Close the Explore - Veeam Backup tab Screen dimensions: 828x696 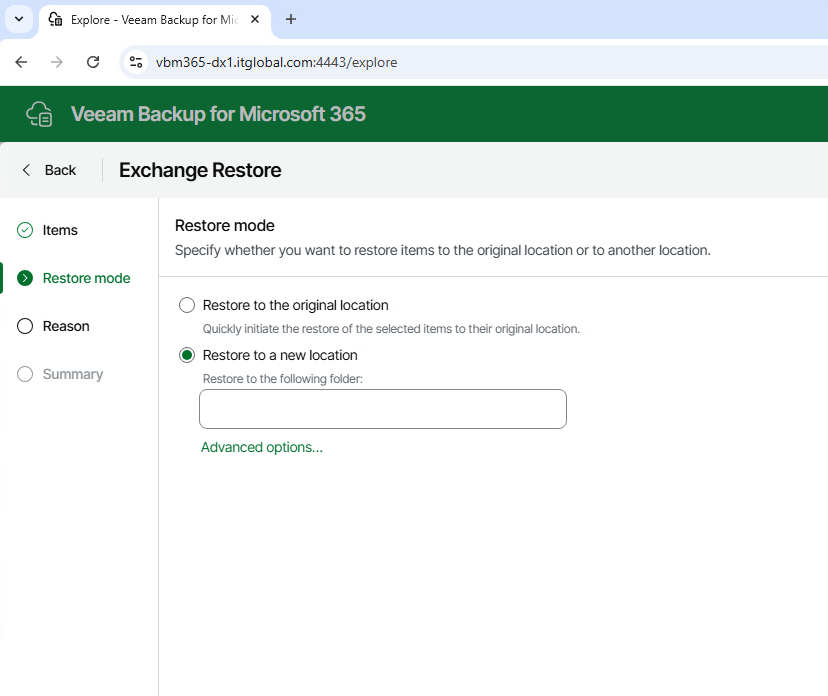[255, 20]
